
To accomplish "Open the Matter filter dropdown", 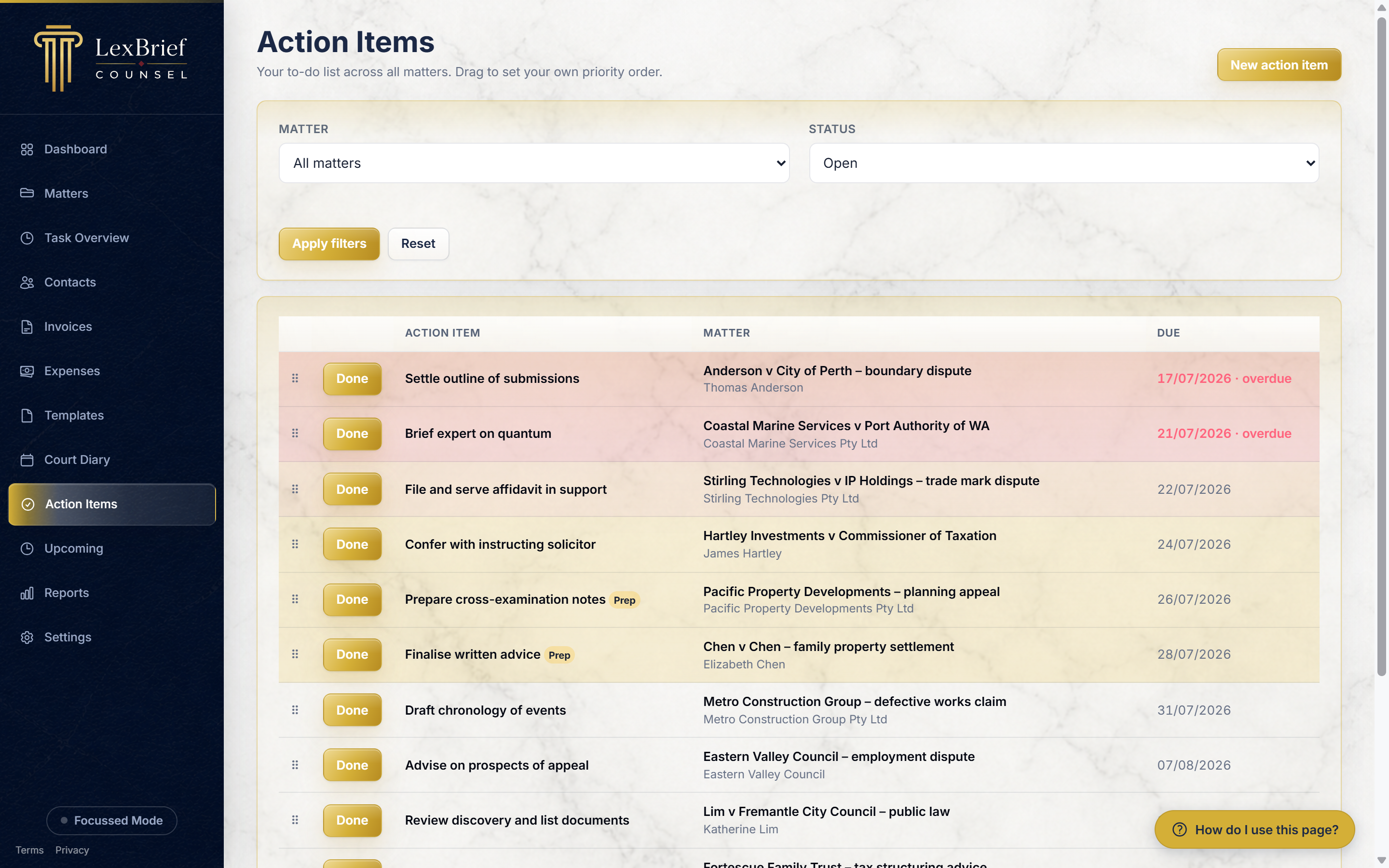I will (x=534, y=163).
